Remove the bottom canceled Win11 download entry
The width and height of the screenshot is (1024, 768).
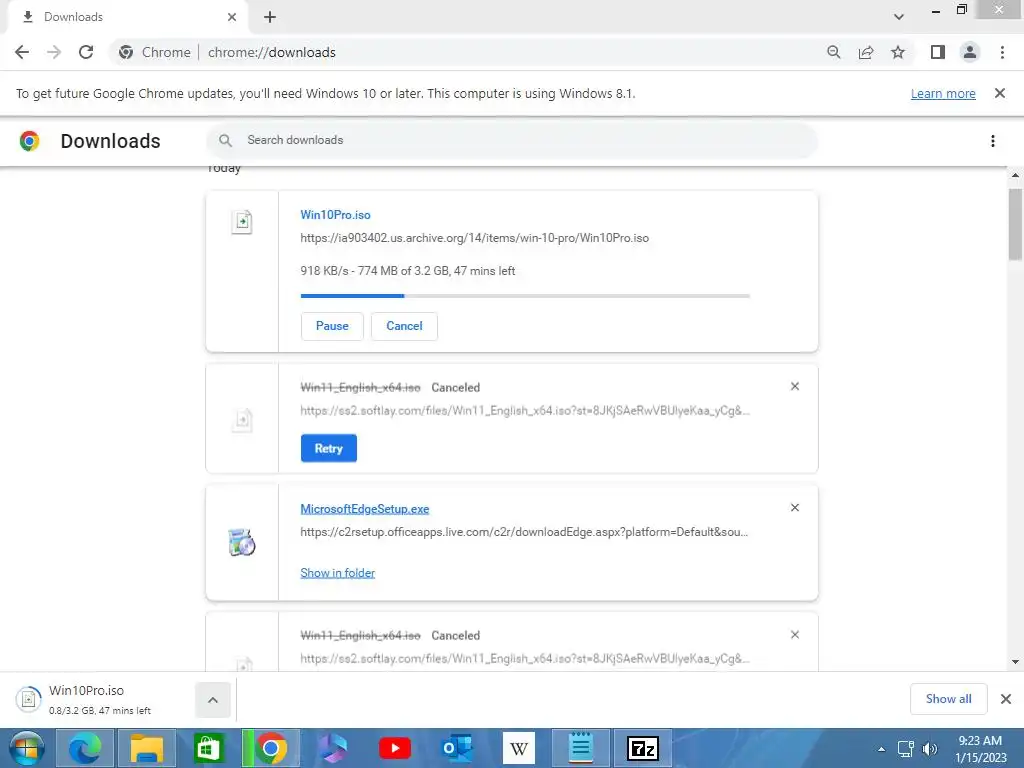[x=795, y=635]
